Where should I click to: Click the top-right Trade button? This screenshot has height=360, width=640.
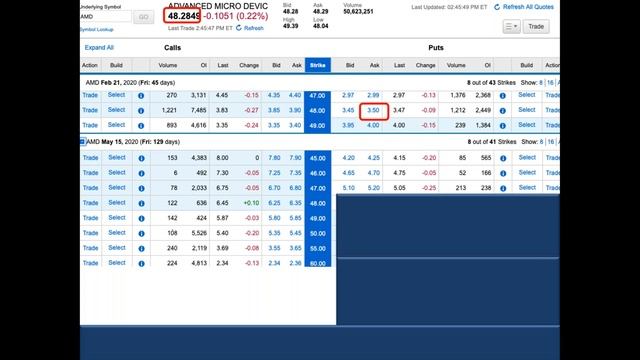click(536, 27)
